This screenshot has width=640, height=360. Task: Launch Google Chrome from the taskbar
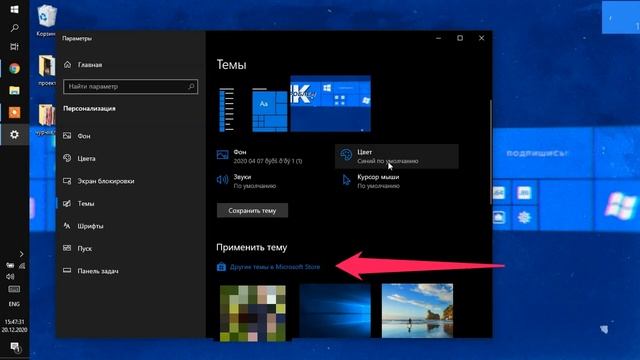click(14, 69)
